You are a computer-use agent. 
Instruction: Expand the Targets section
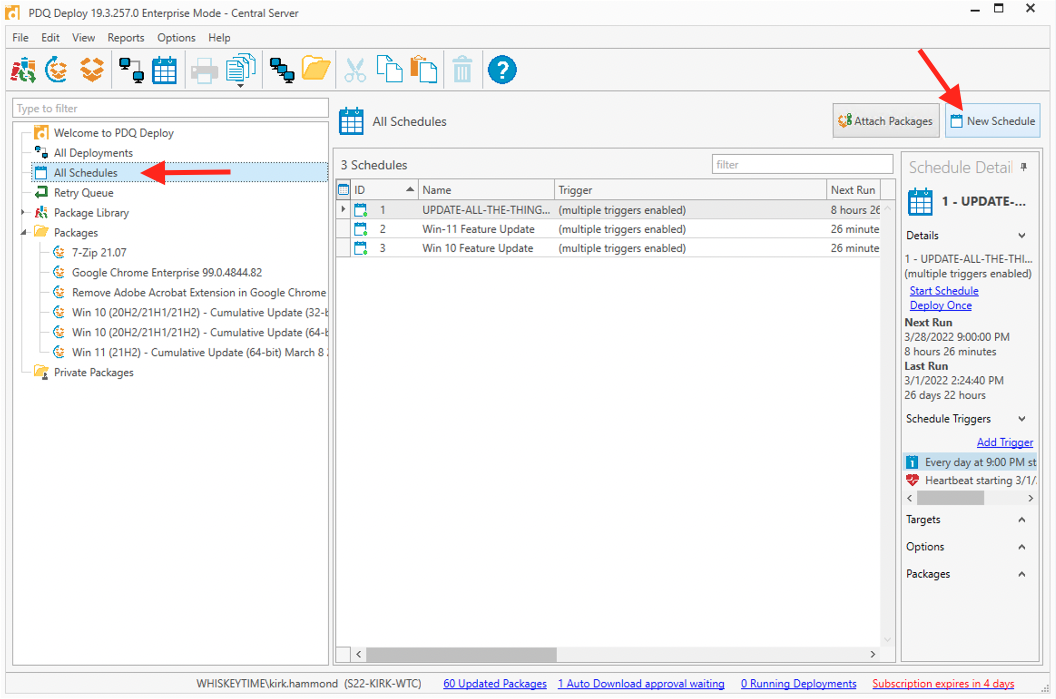click(x=1022, y=520)
